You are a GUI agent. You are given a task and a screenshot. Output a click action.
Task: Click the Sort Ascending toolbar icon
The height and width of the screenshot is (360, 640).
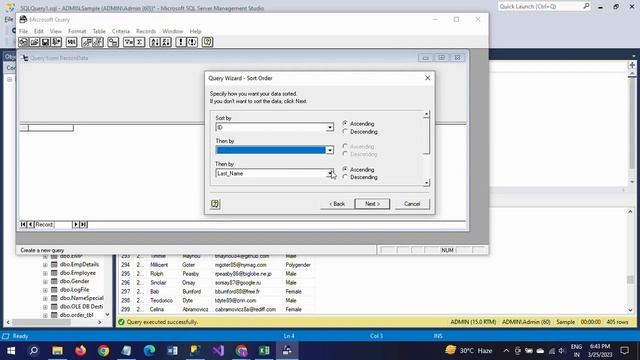click(x=155, y=42)
